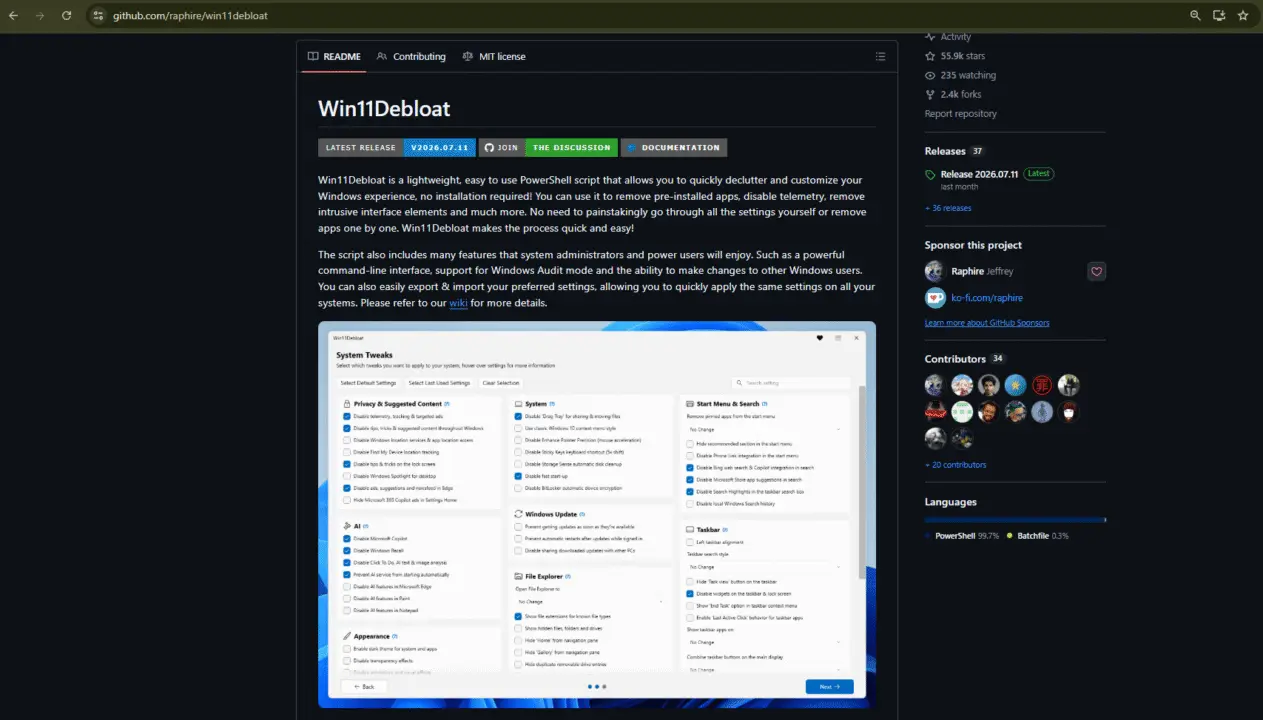
Task: Open the Show taskbar apps on dropdown
Action: (766, 642)
